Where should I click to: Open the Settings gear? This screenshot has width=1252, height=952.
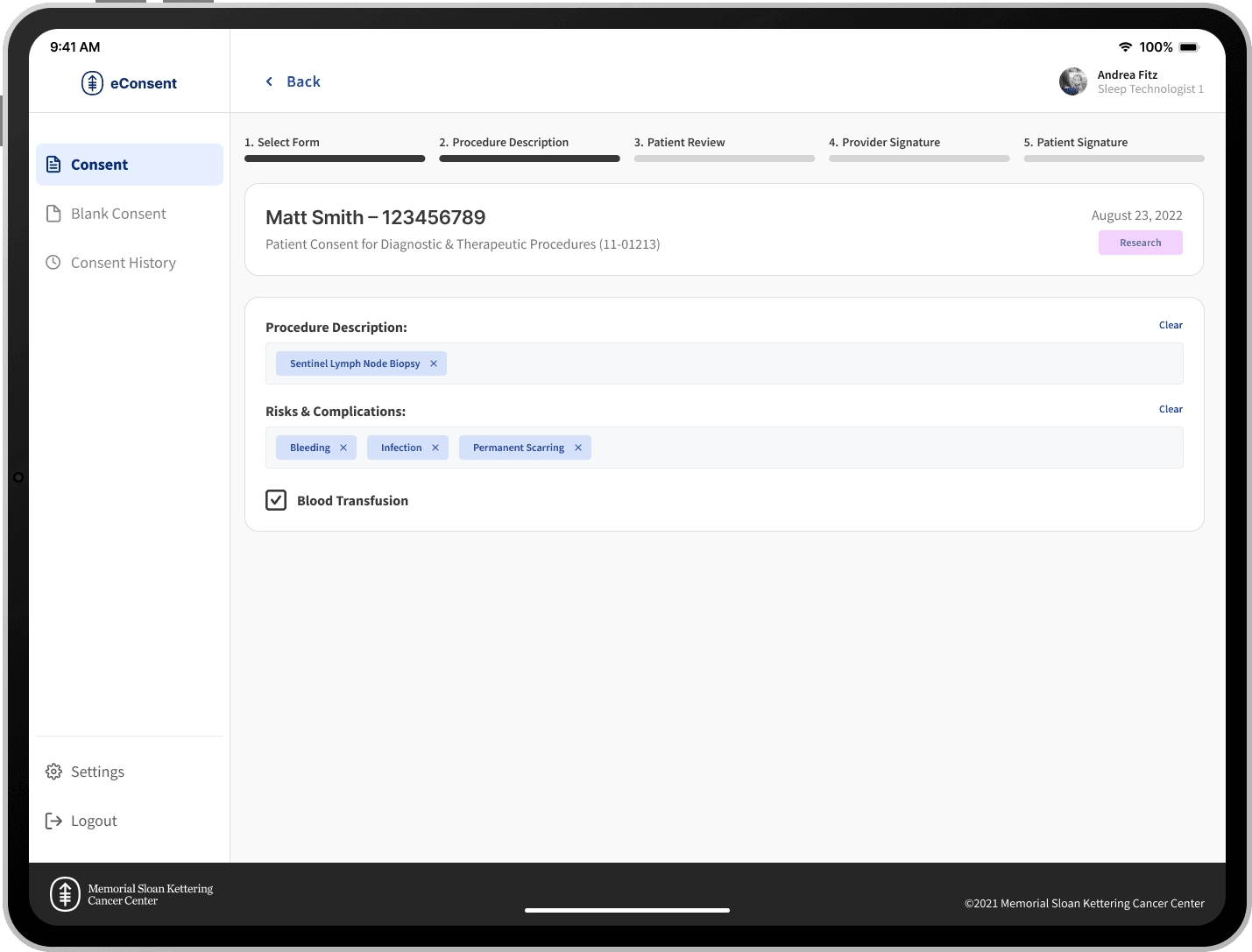pos(54,772)
